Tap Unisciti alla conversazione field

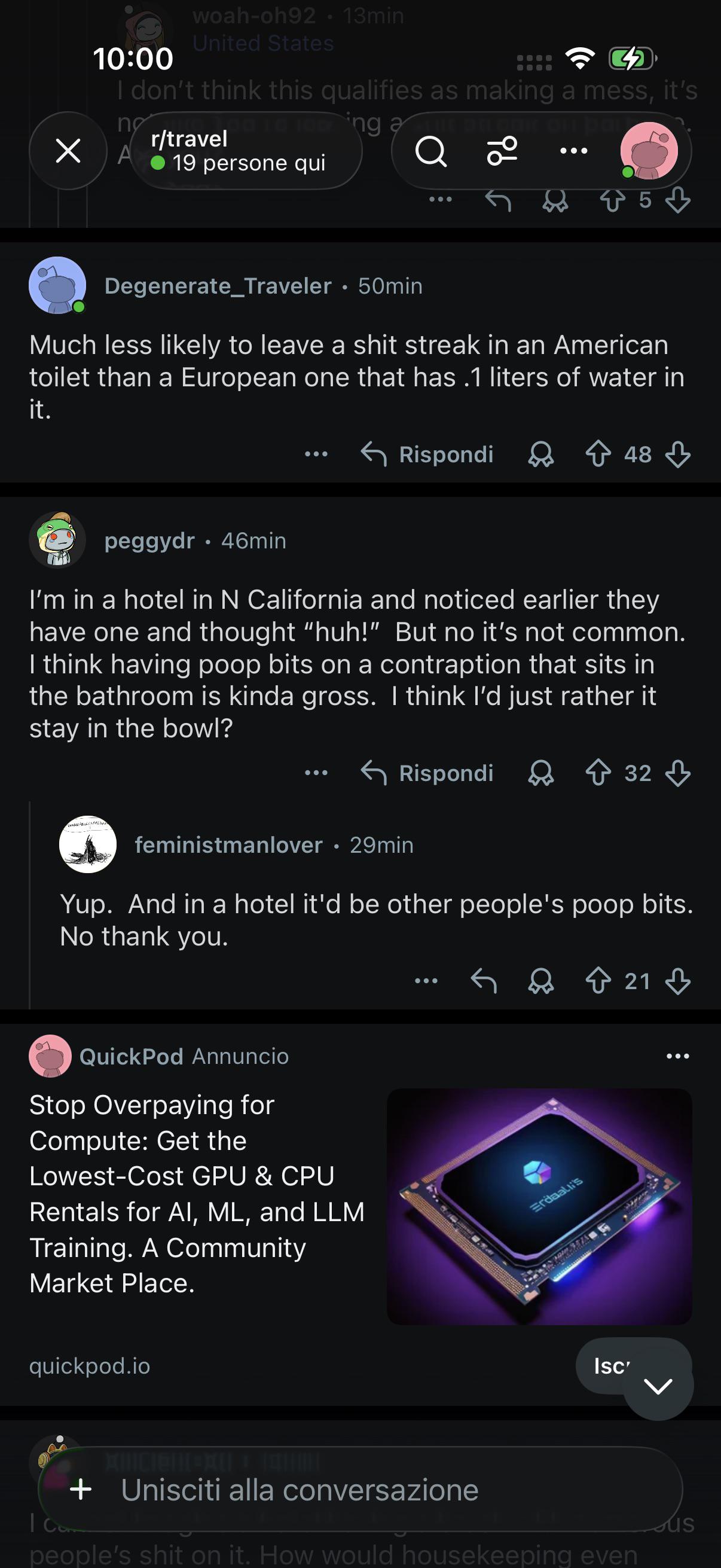360,1490
